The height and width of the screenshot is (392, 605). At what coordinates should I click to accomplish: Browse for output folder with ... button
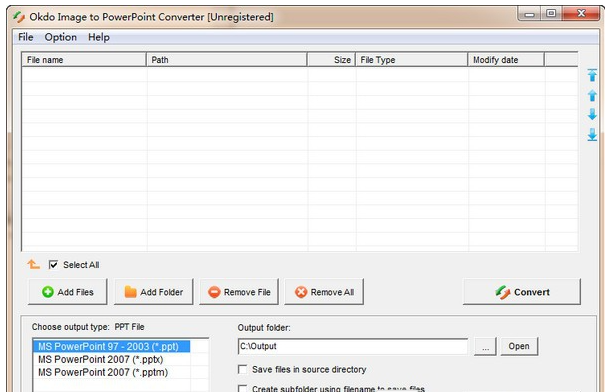pos(485,346)
